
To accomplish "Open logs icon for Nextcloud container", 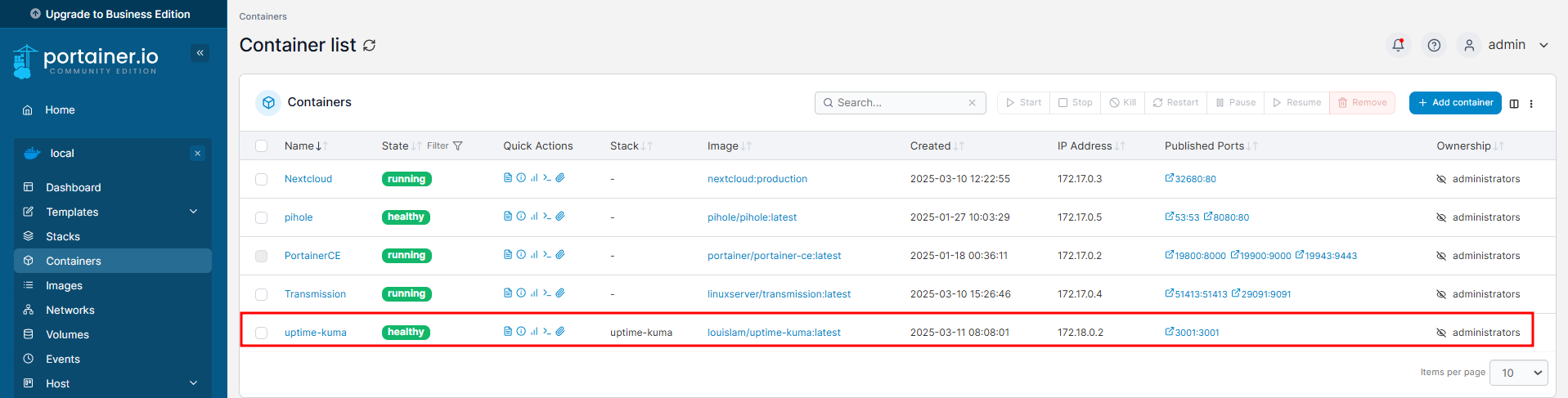I will (x=508, y=178).
